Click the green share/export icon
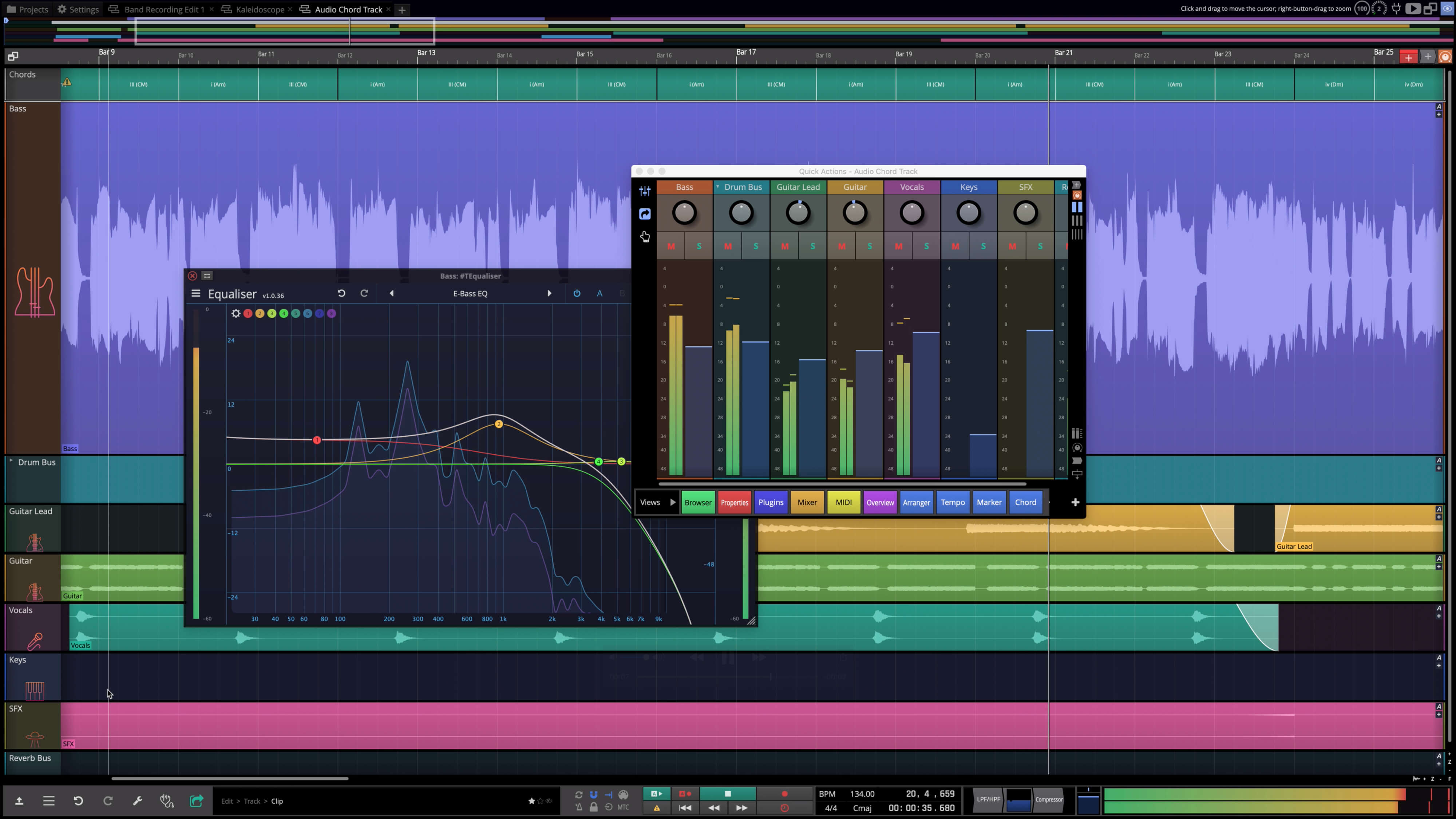The height and width of the screenshot is (819, 1456). click(x=196, y=801)
